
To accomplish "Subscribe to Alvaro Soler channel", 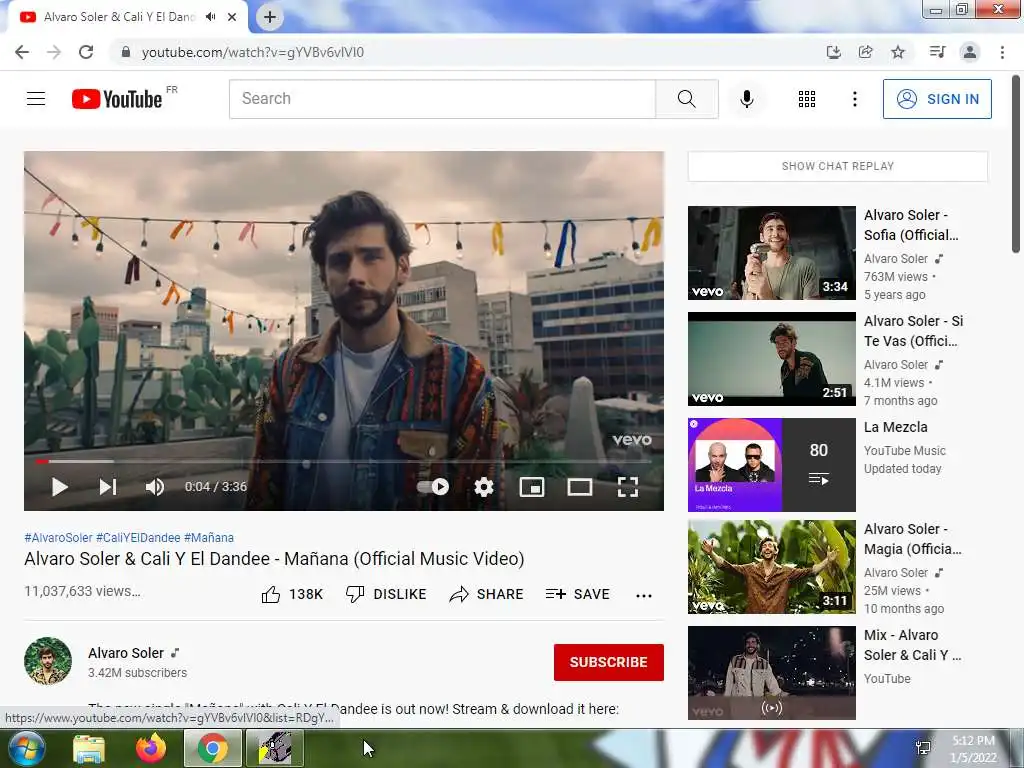I will pos(609,662).
